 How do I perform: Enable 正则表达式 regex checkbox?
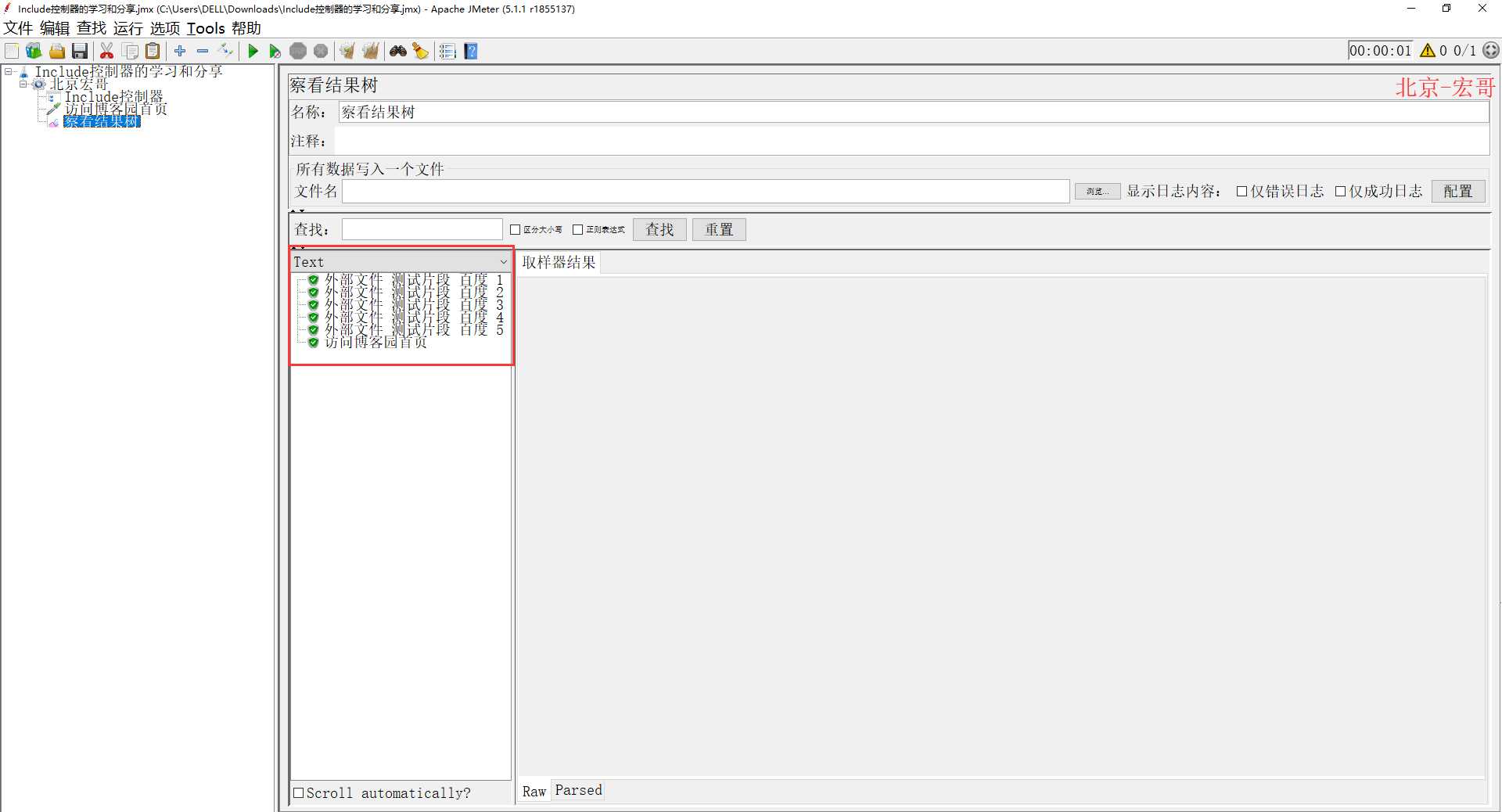[x=578, y=230]
